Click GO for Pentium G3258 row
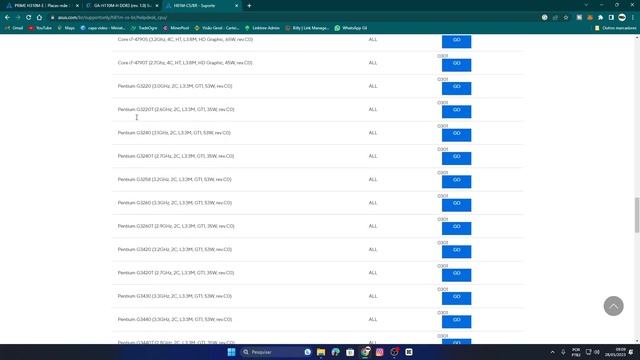 click(x=456, y=181)
